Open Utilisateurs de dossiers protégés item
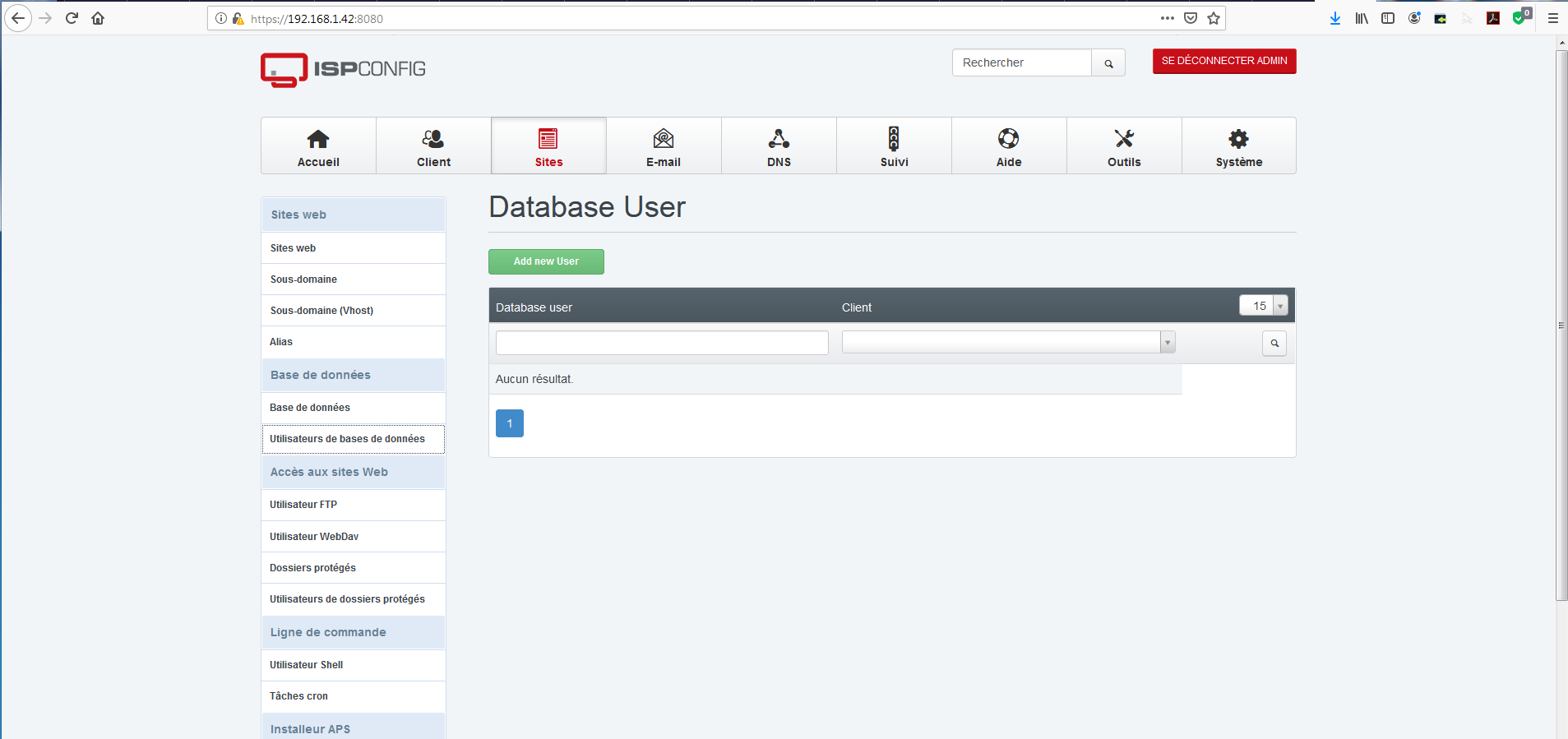This screenshot has width=1568, height=739. click(354, 599)
